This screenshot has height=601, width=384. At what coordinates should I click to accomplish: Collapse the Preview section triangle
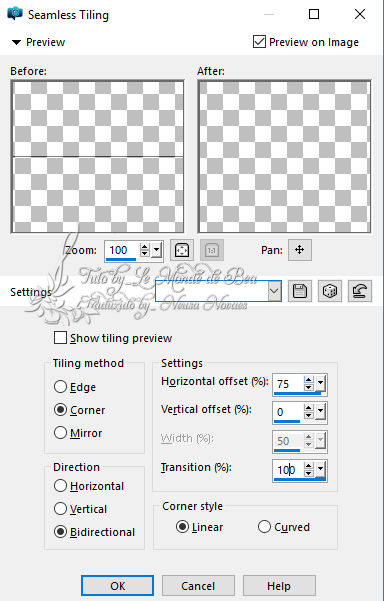(16, 42)
